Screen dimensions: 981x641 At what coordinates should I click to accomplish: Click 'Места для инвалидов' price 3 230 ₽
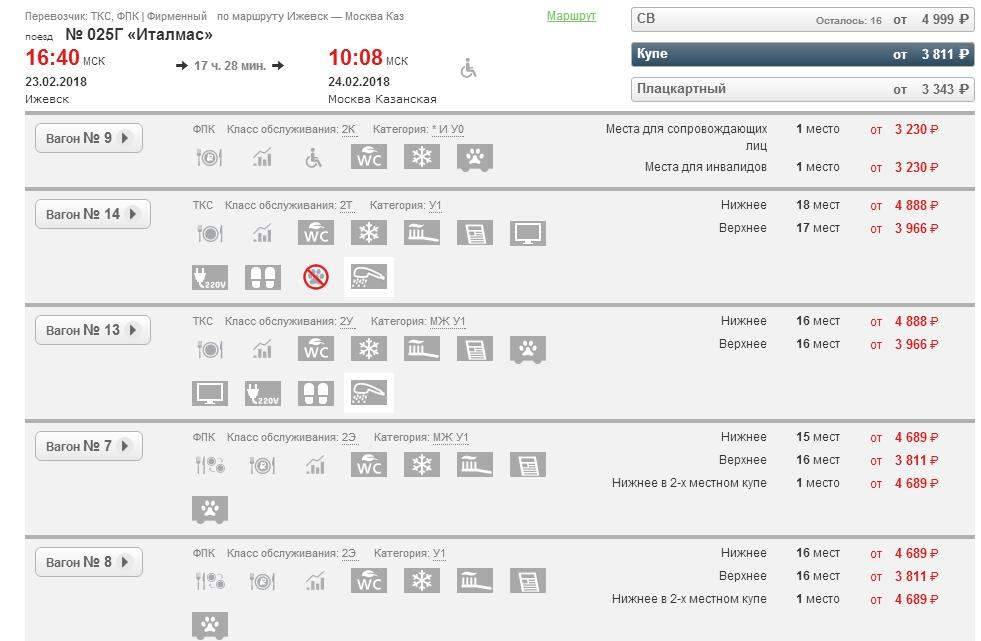[x=917, y=168]
